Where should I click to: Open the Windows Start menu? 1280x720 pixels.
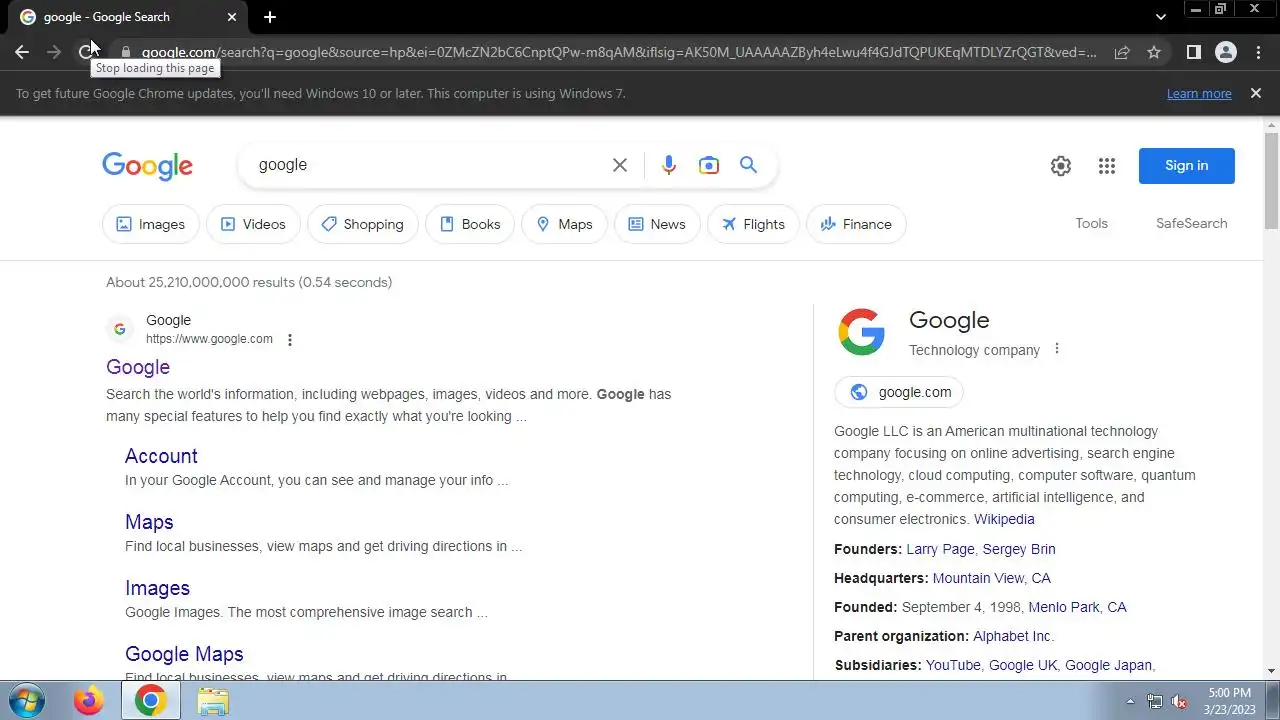26,701
